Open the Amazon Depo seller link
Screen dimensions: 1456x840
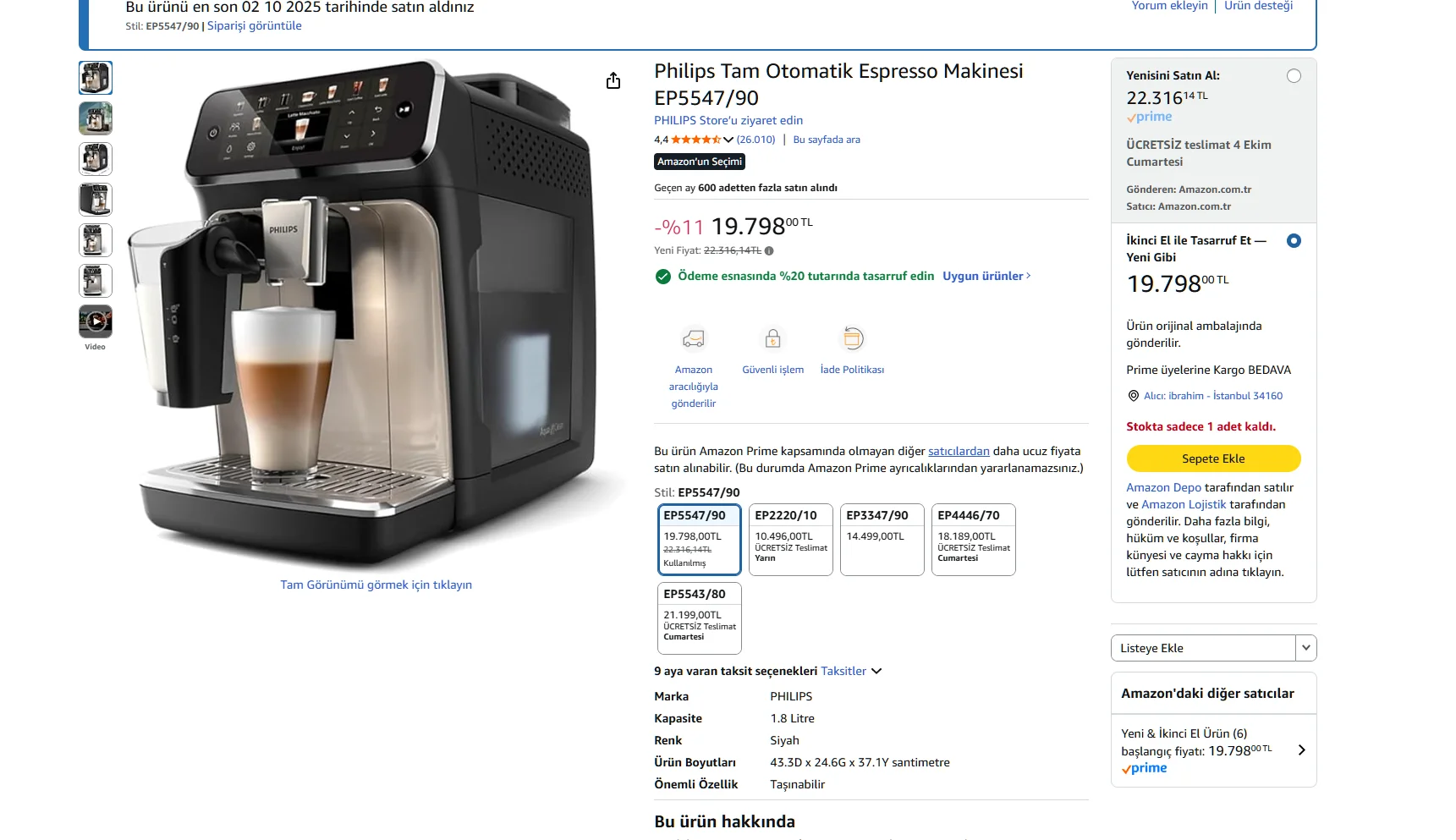1163,487
